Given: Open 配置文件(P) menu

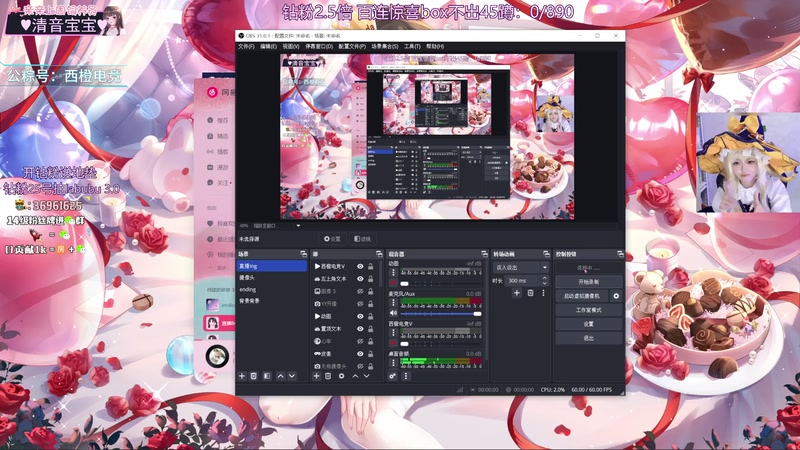Looking at the screenshot, I should click(x=352, y=46).
